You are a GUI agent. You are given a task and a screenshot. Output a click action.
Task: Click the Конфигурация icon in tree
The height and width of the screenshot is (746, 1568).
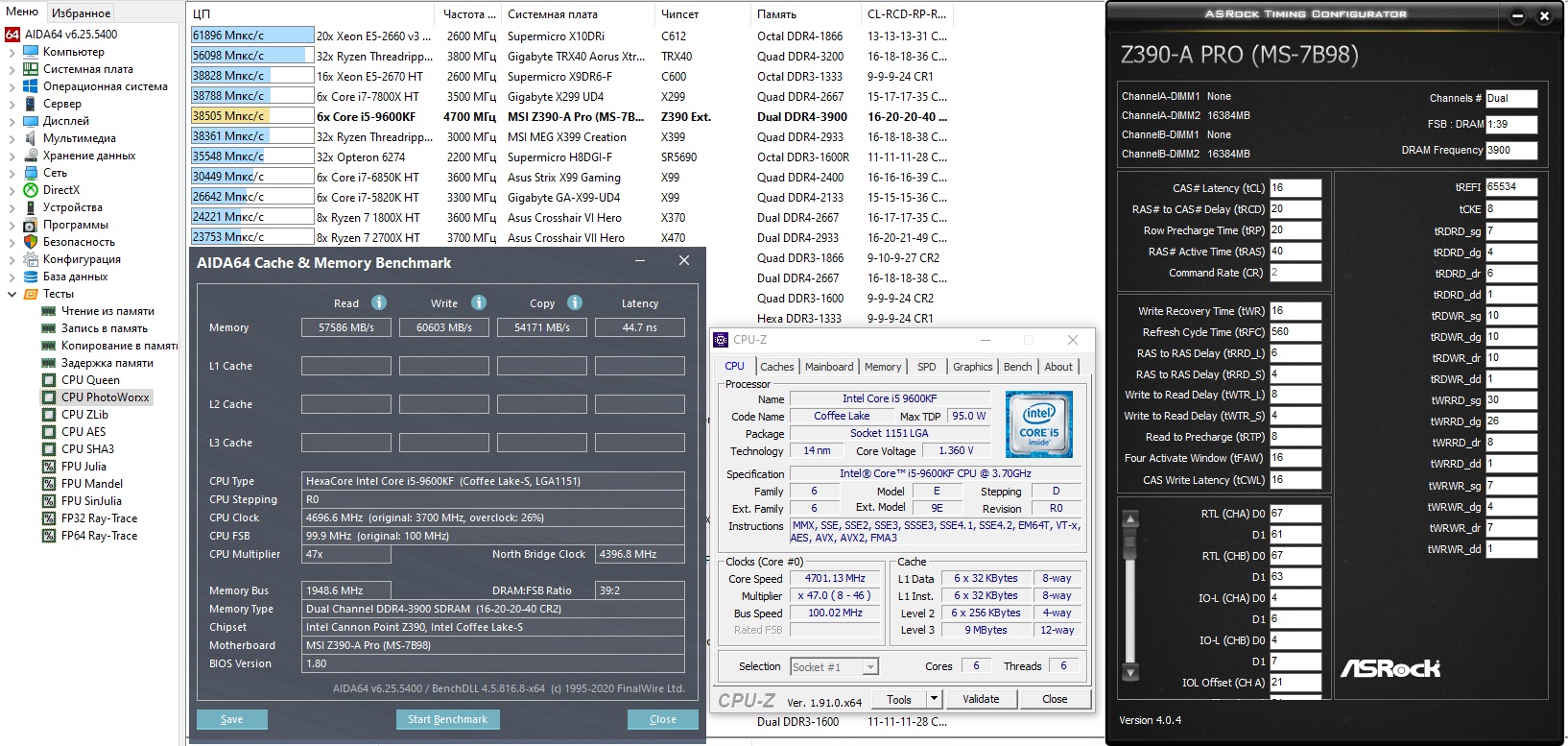[31, 259]
